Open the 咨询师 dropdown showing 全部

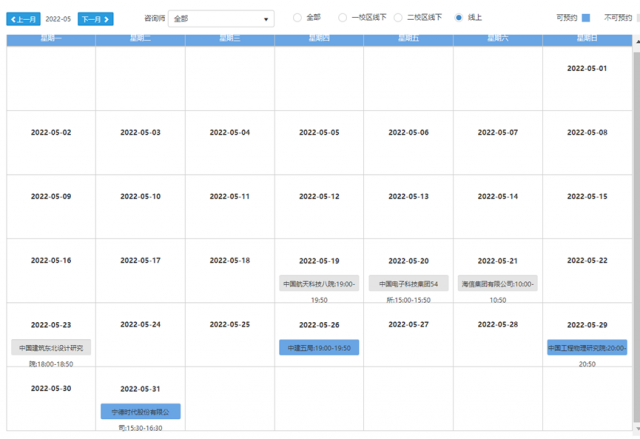(x=221, y=18)
